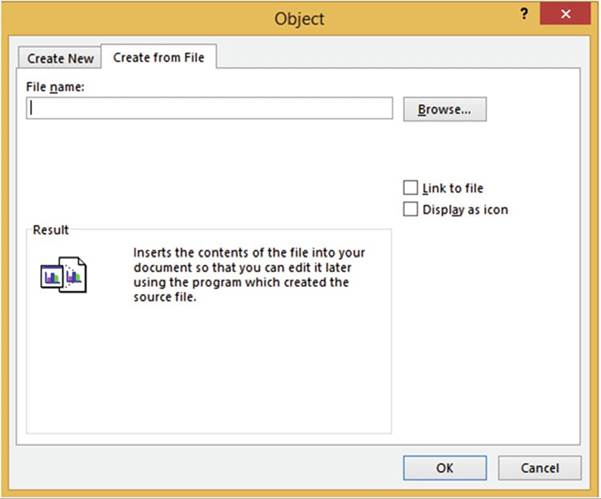Click the "Link to file" label text
The image size is (601, 499).
point(453,188)
